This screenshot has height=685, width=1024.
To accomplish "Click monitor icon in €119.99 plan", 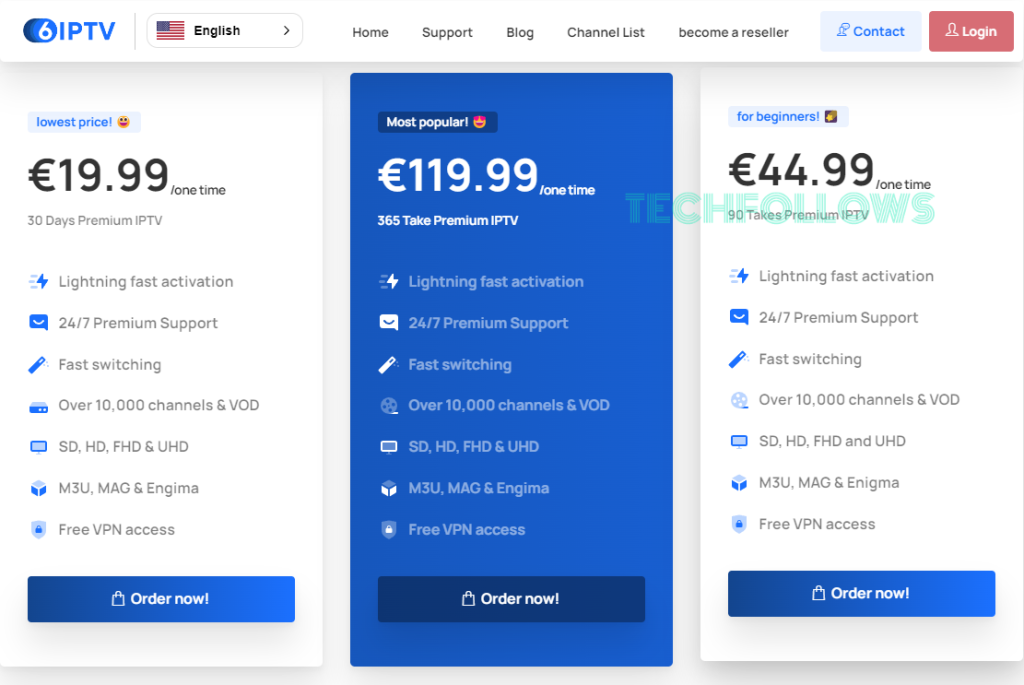I will 389,447.
